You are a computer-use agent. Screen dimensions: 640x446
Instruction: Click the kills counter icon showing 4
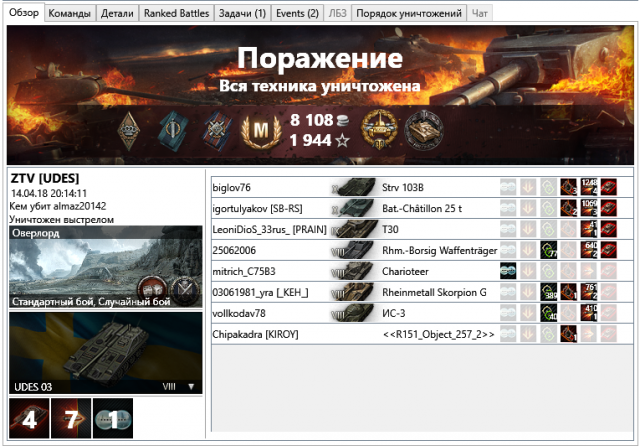pyautogui.click(x=29, y=418)
